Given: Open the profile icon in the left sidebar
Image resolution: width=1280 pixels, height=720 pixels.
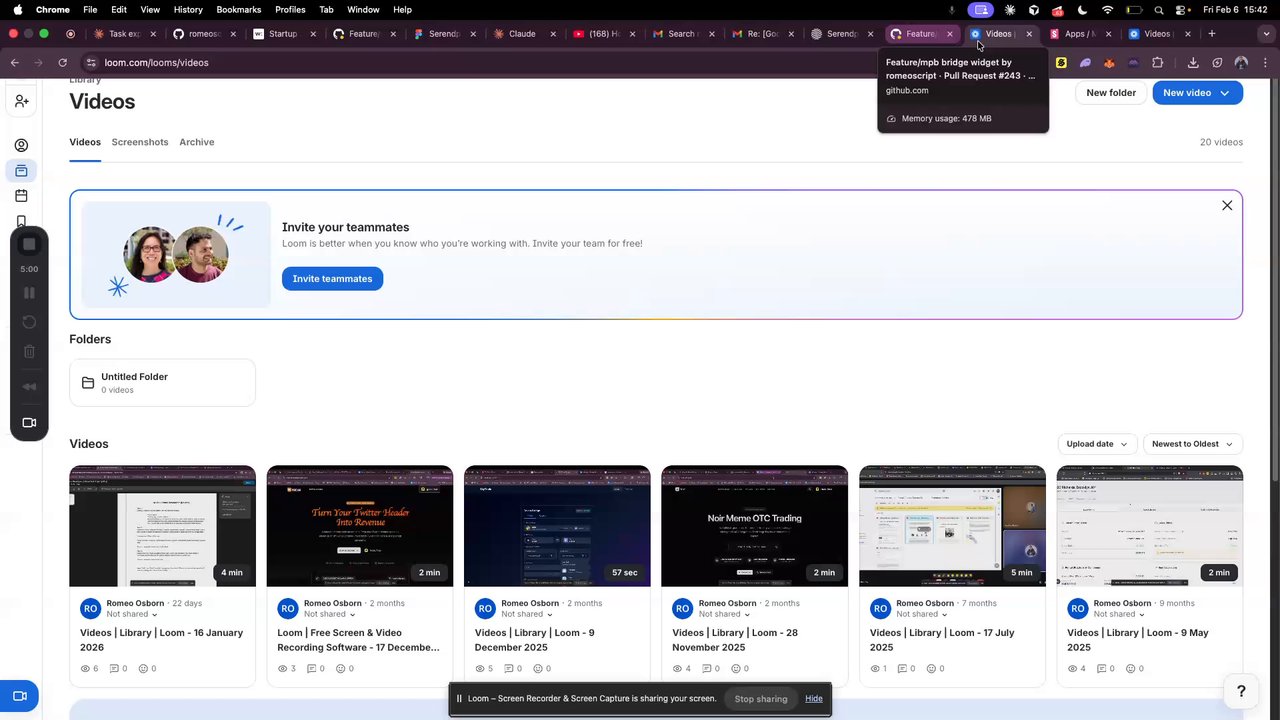Looking at the screenshot, I should pos(21,145).
